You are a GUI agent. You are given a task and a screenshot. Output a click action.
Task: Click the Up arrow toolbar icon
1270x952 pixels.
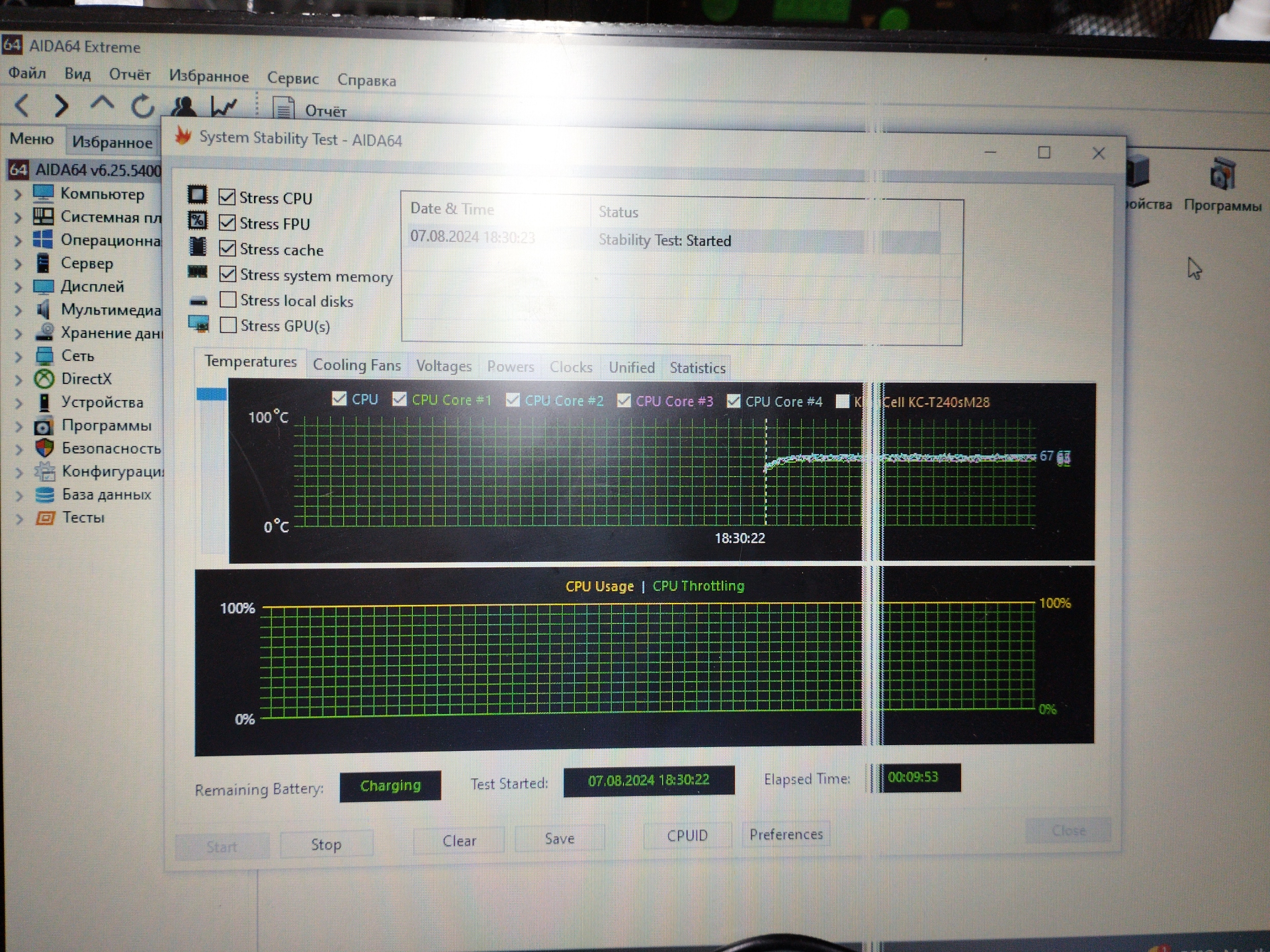coord(102,104)
